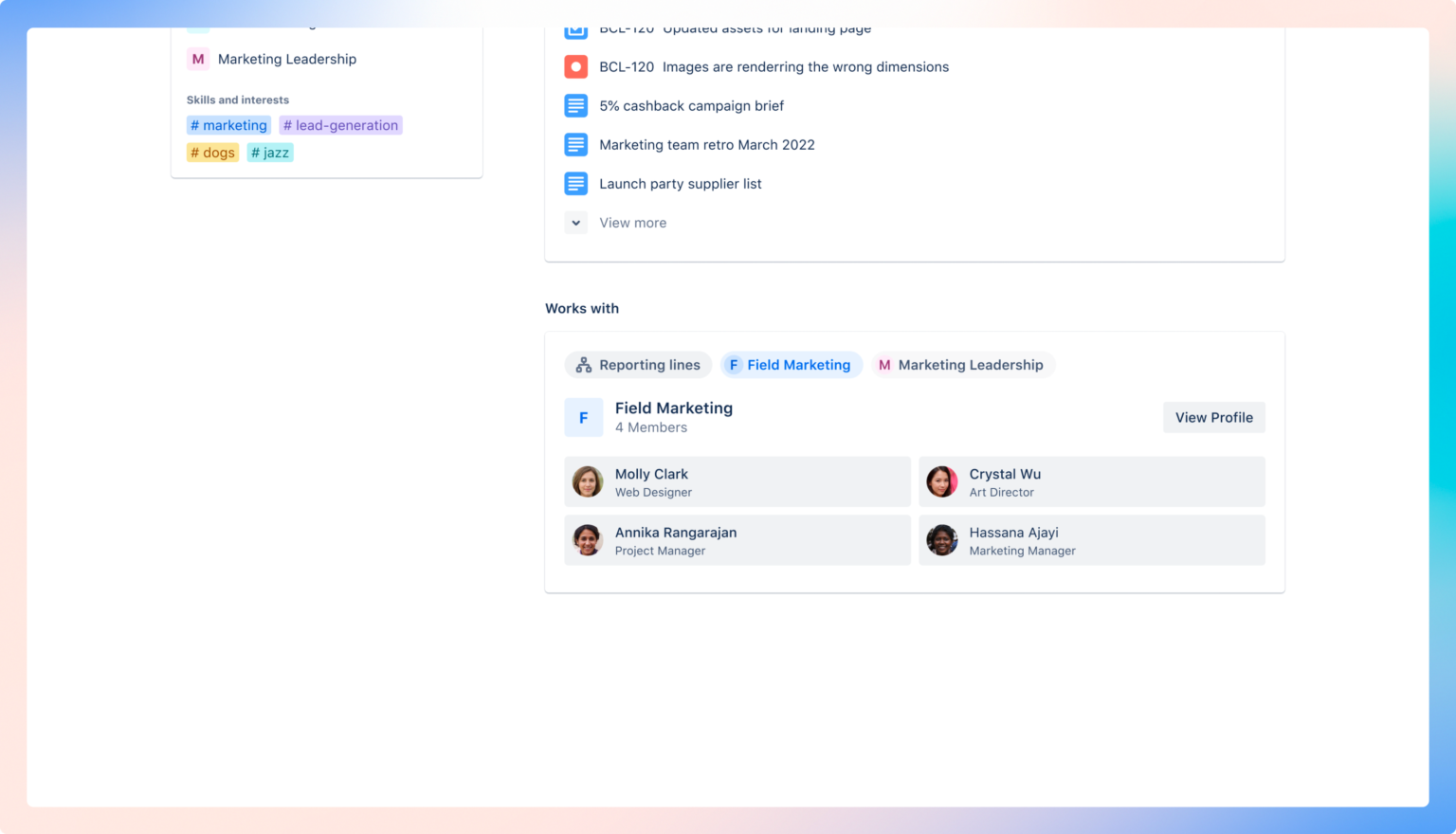The width and height of the screenshot is (1456, 834).
Task: Click the M icon beside Marketing Leadership in the sidebar
Action: point(197,59)
